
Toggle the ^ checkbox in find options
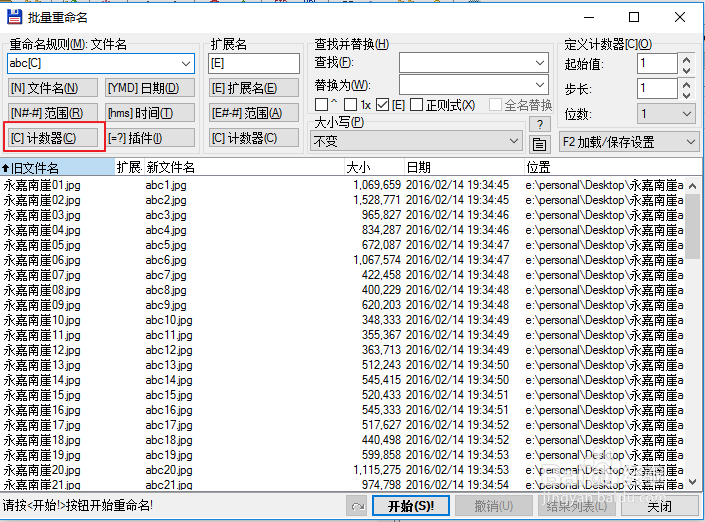tap(321, 105)
